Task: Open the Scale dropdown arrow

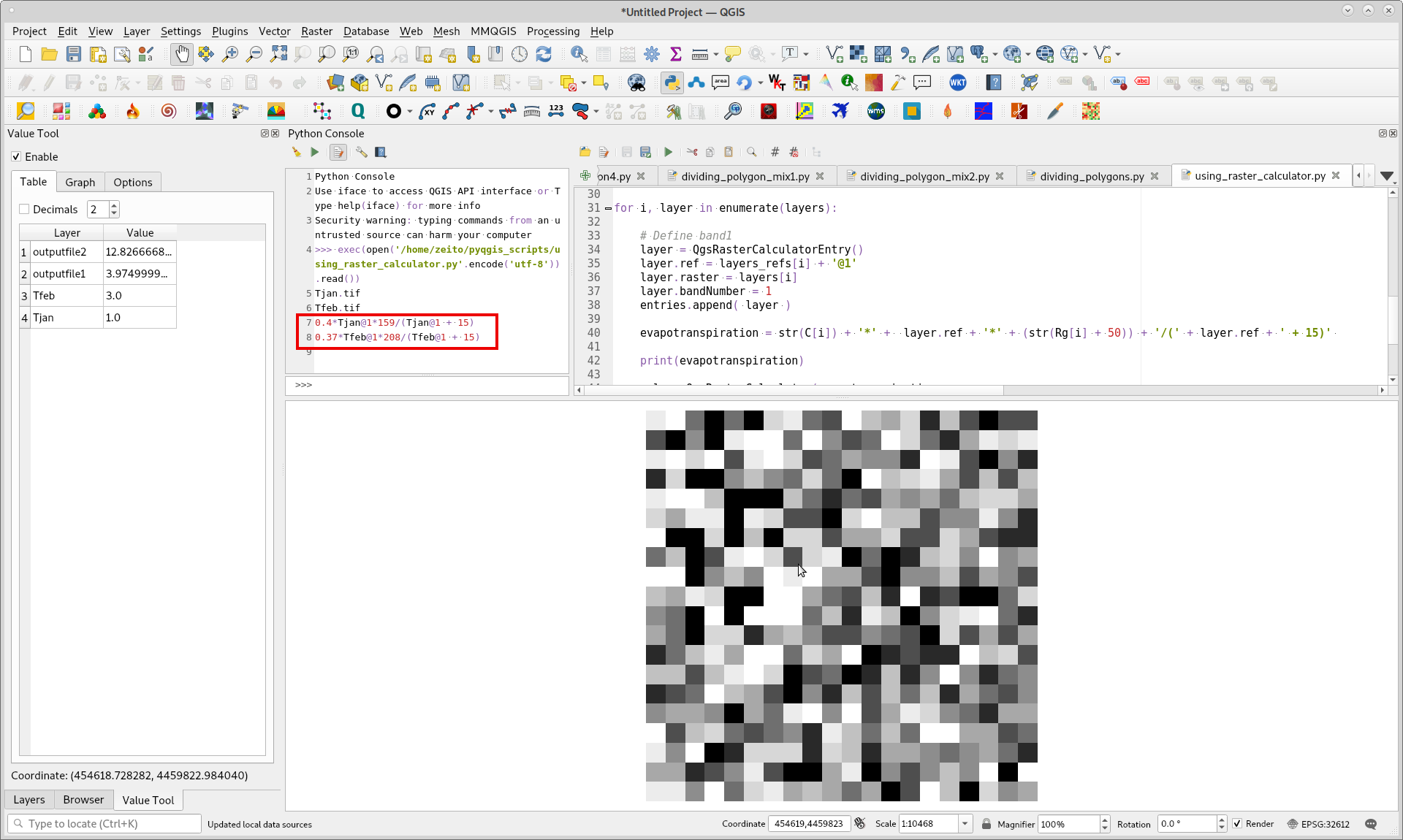Action: 965,824
